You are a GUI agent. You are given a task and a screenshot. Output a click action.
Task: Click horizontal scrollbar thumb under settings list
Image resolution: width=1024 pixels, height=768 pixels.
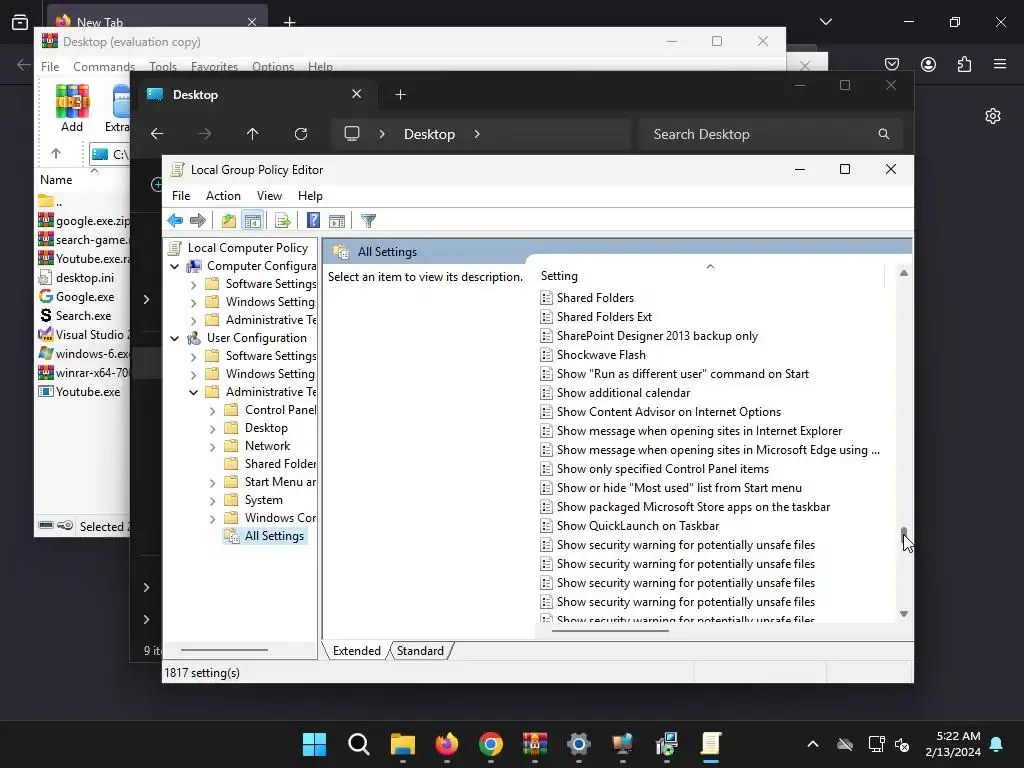(x=610, y=631)
